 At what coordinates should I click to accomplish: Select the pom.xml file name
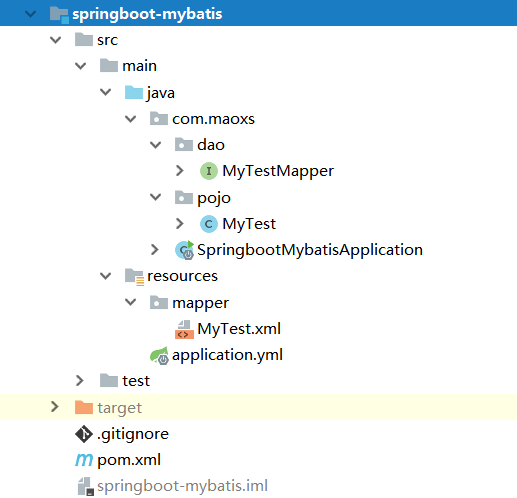coord(129,461)
